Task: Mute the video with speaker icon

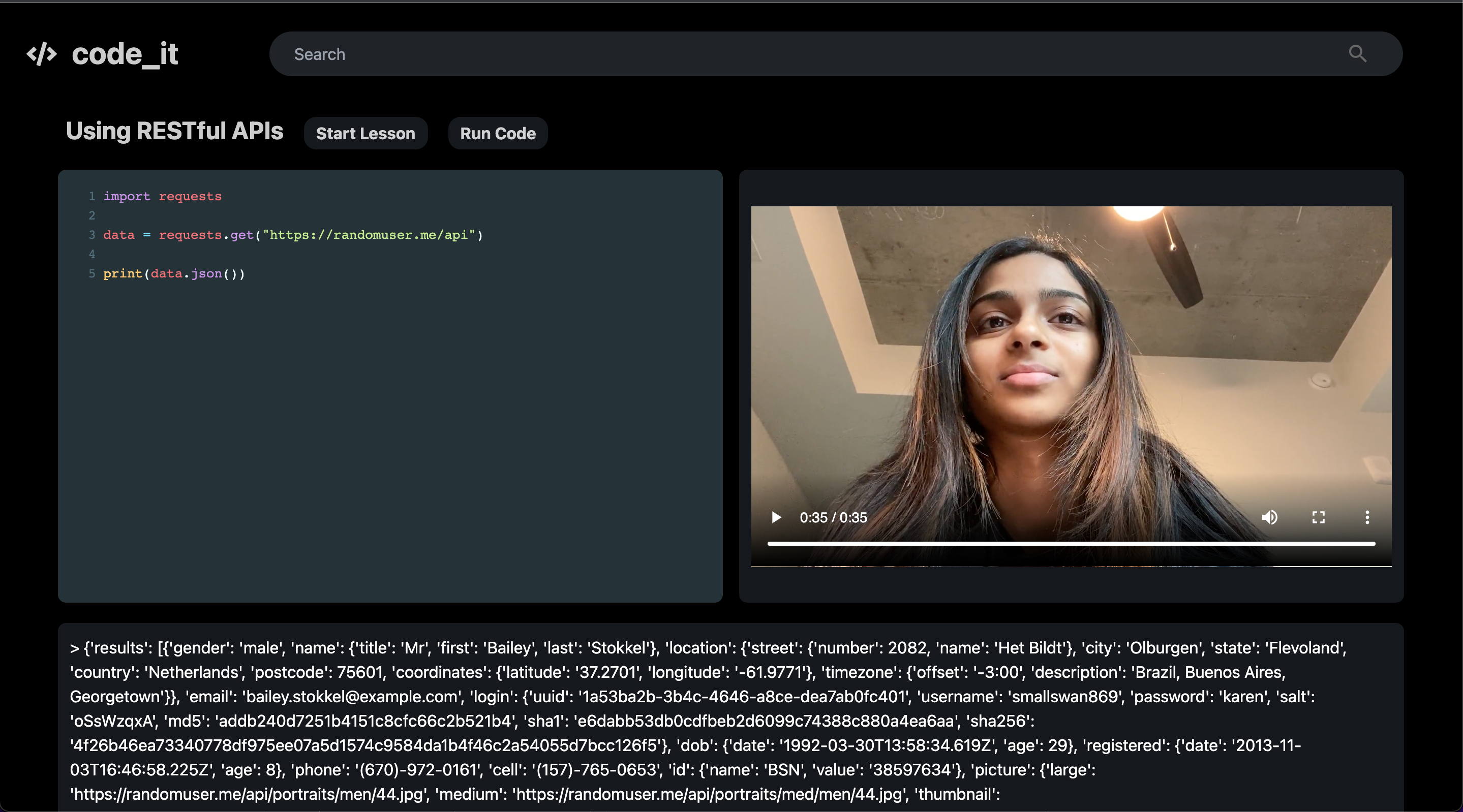Action: pyautogui.click(x=1269, y=517)
